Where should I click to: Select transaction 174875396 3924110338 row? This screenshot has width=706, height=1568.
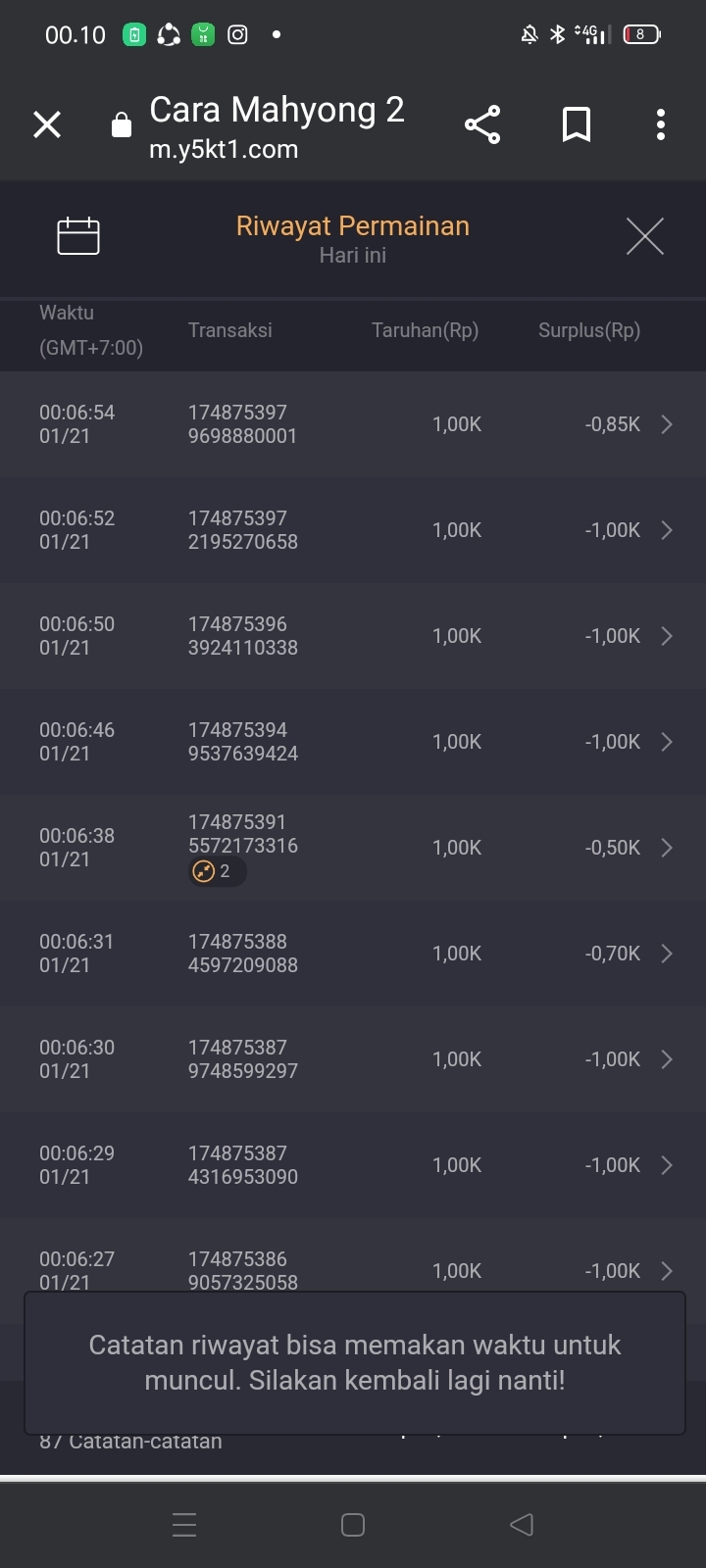(x=243, y=636)
